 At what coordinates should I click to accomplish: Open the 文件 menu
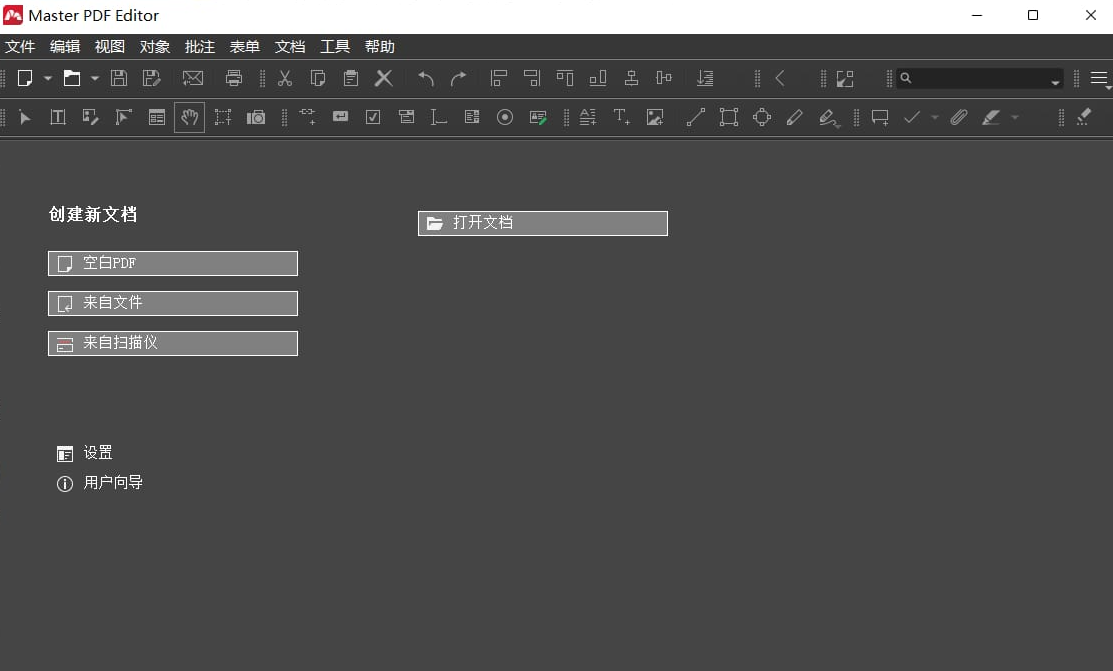[20, 47]
